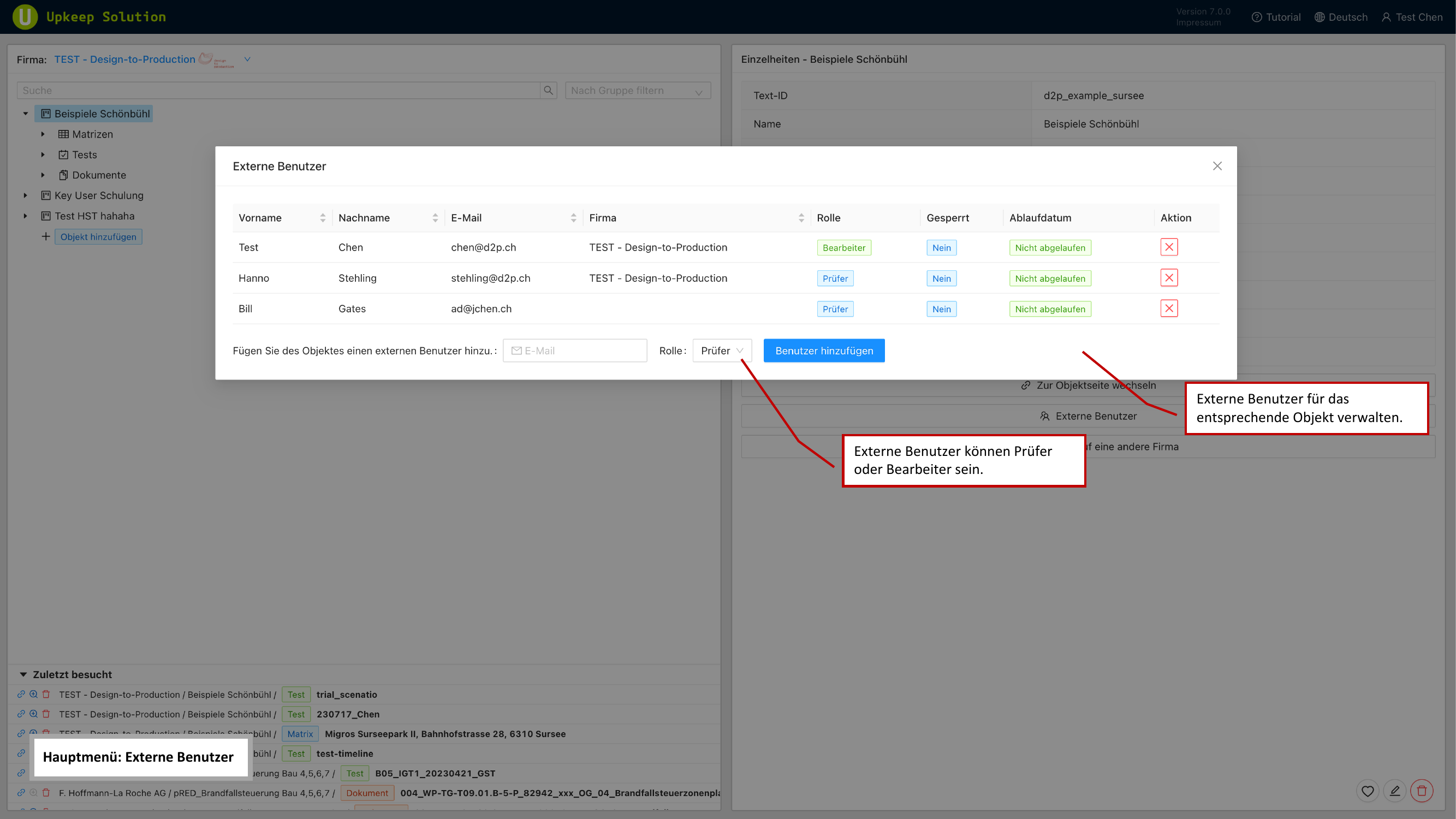
Task: Click the search magnifier in the Suche field
Action: 547,90
